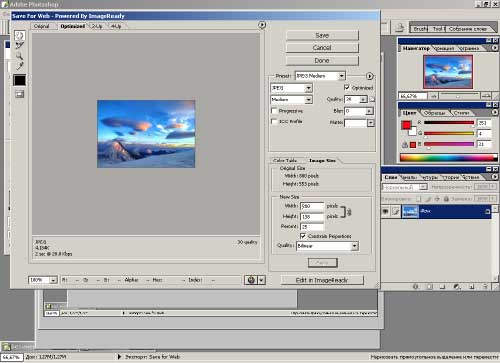500x363 pixels.
Task: Click the add layer style icon in Layers panel
Action: coord(415,286)
